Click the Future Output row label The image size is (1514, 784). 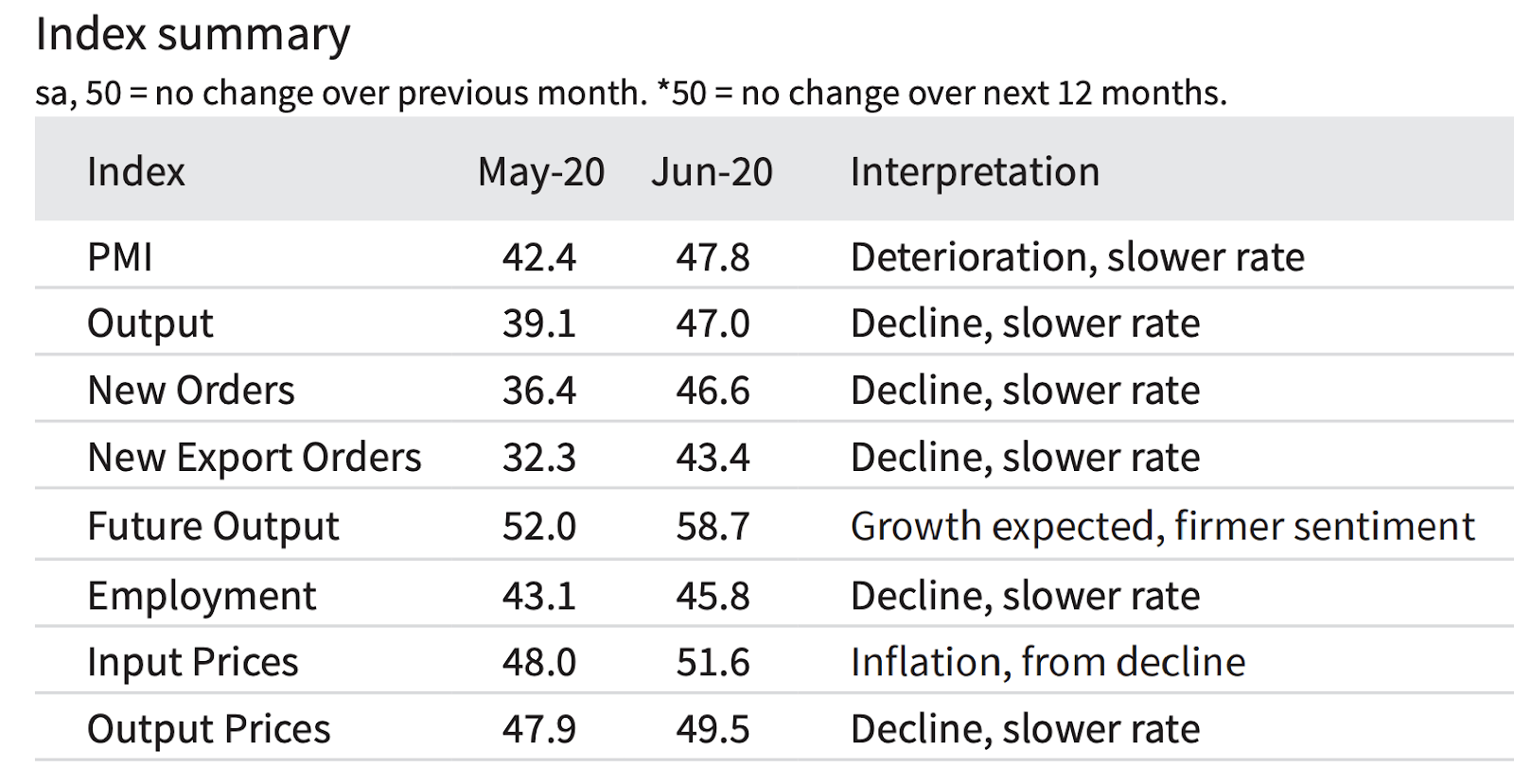click(x=212, y=527)
